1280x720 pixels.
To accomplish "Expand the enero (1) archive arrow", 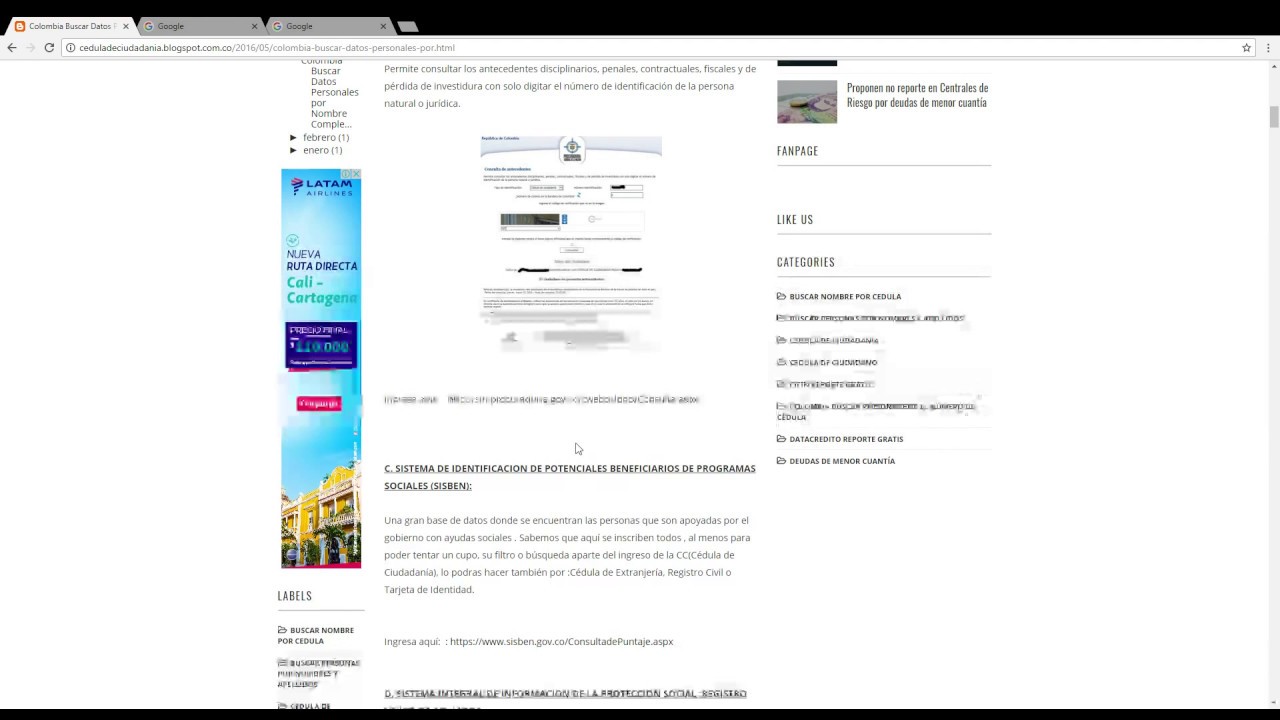I will [293, 150].
